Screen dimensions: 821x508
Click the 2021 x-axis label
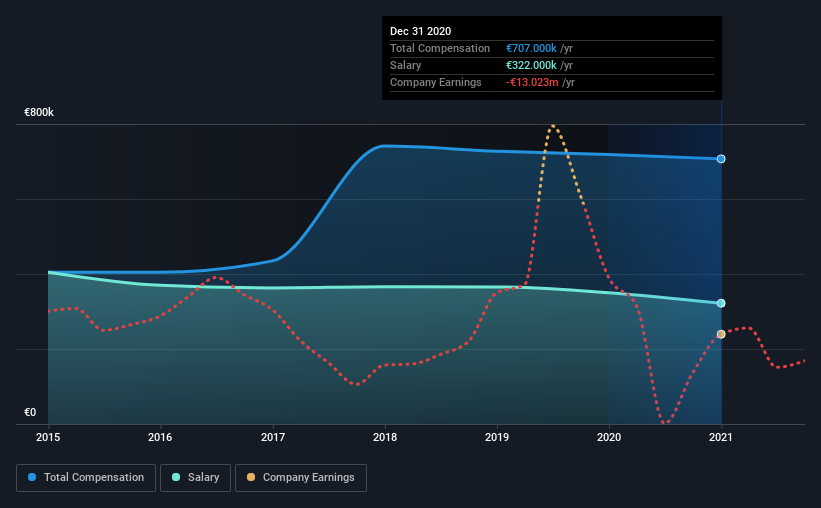pos(721,437)
